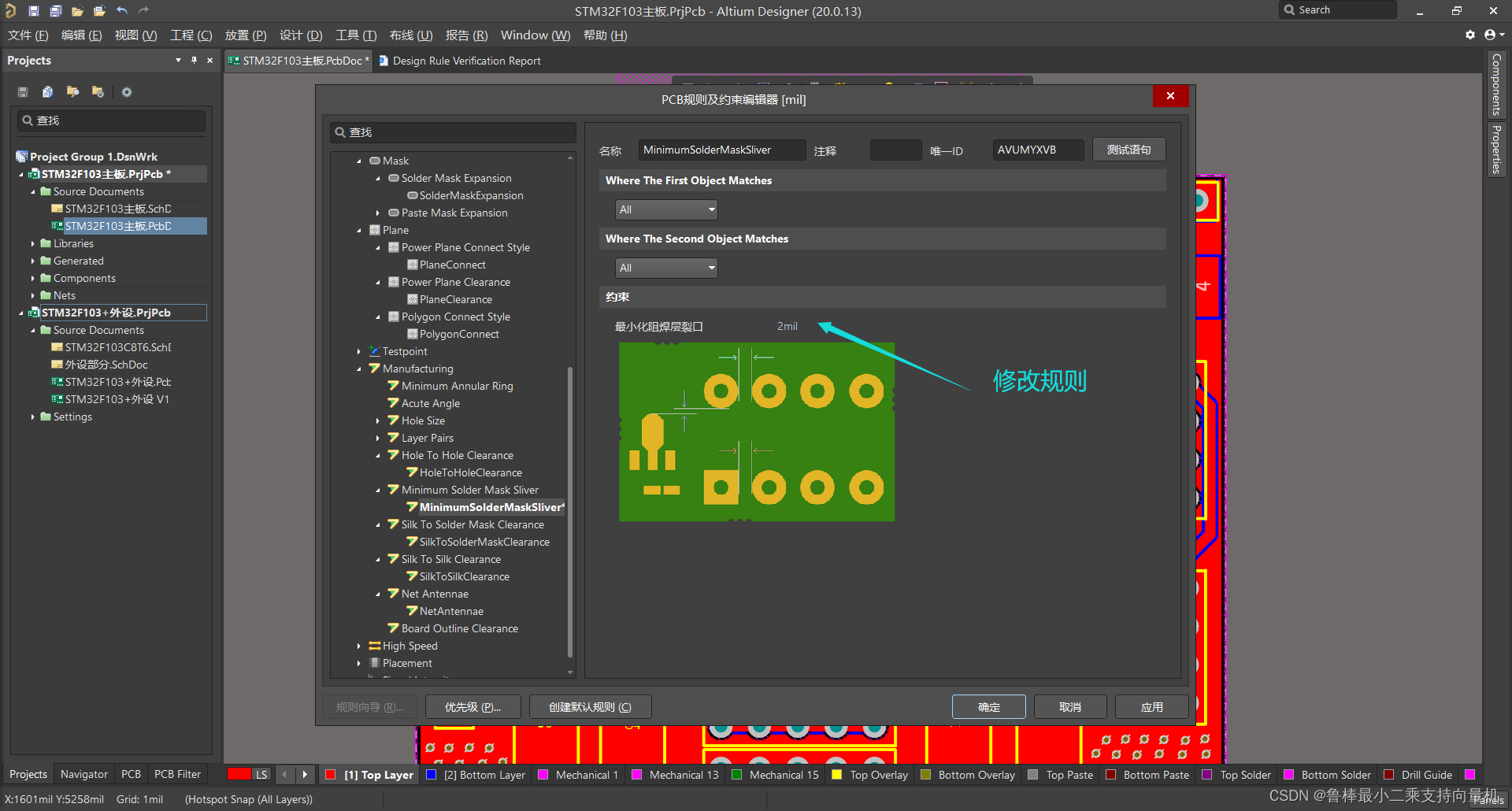
Task: Close the Projects panel with its X
Action: [x=209, y=60]
